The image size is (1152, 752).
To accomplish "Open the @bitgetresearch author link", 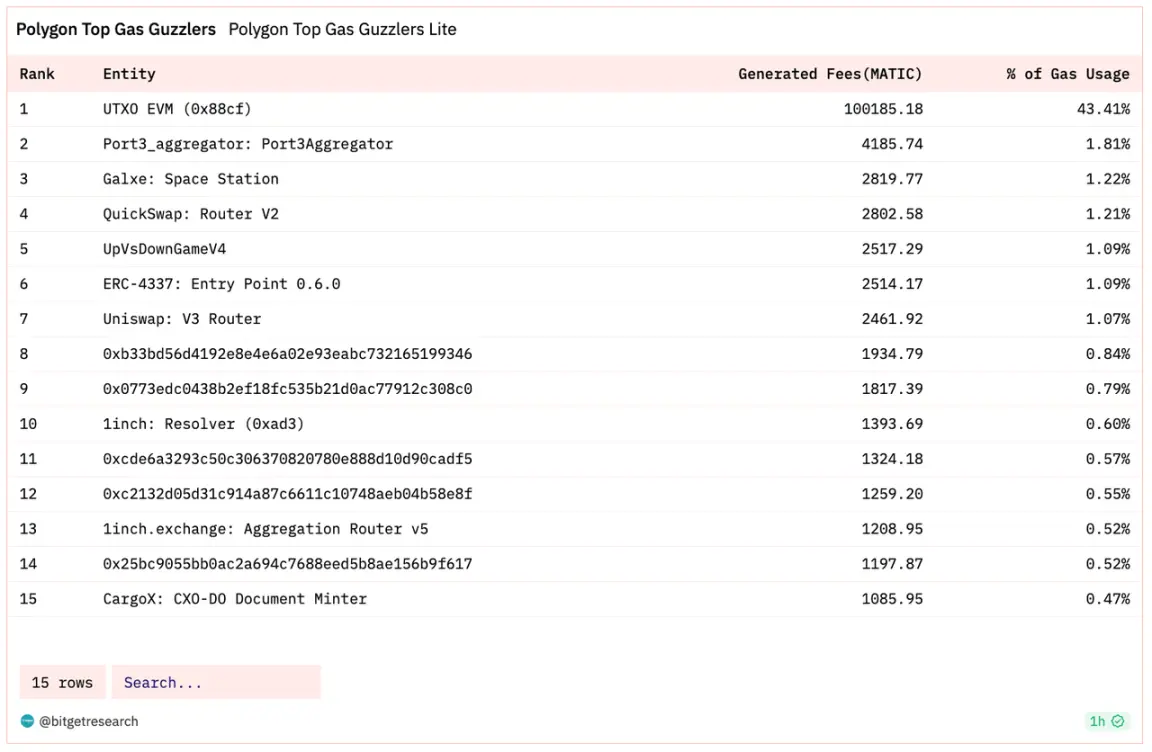I will (88, 721).
